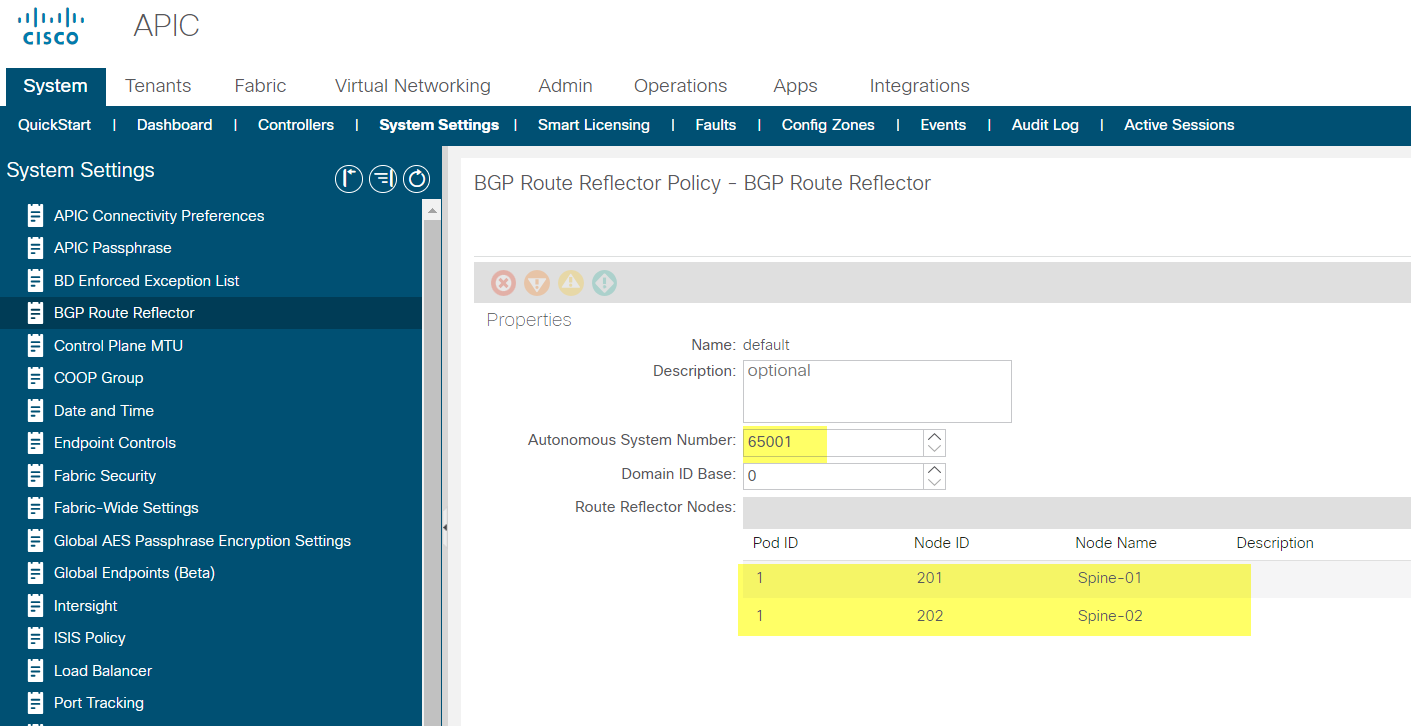Click the minor faults yellow icon
The height and width of the screenshot is (726, 1411).
click(x=571, y=283)
